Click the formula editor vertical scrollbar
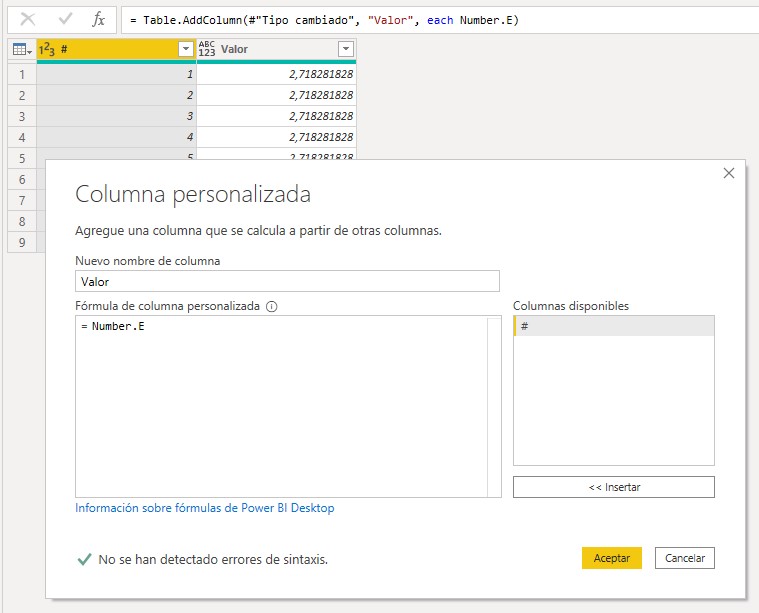Image resolution: width=759 pixels, height=613 pixels. pyautogui.click(x=494, y=406)
